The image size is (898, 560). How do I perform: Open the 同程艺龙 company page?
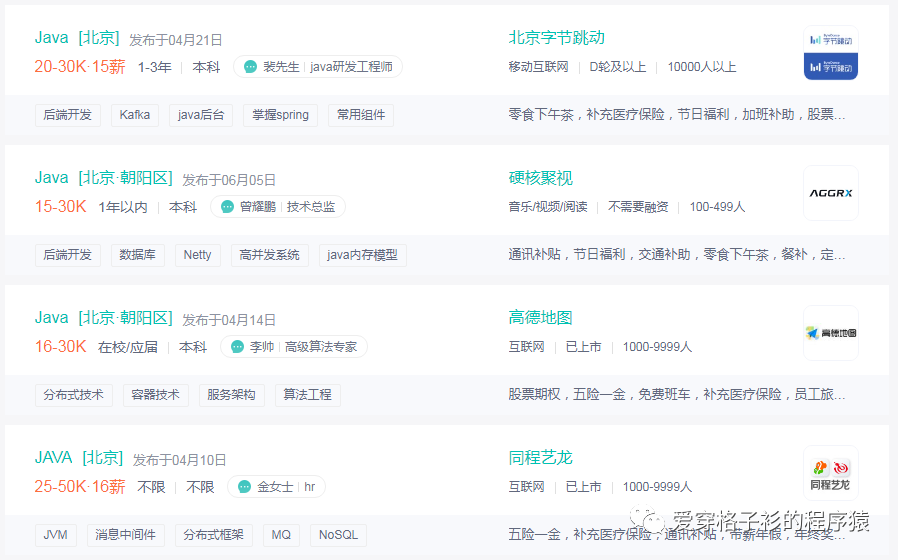[541, 458]
